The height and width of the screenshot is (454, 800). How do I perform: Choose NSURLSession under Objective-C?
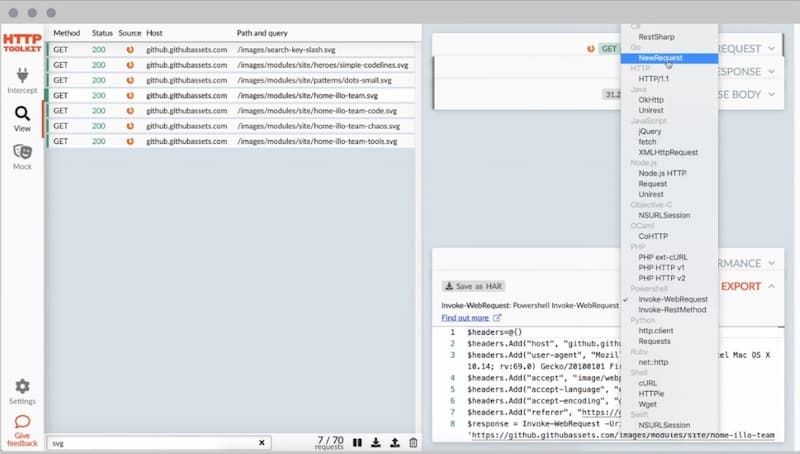pos(664,215)
